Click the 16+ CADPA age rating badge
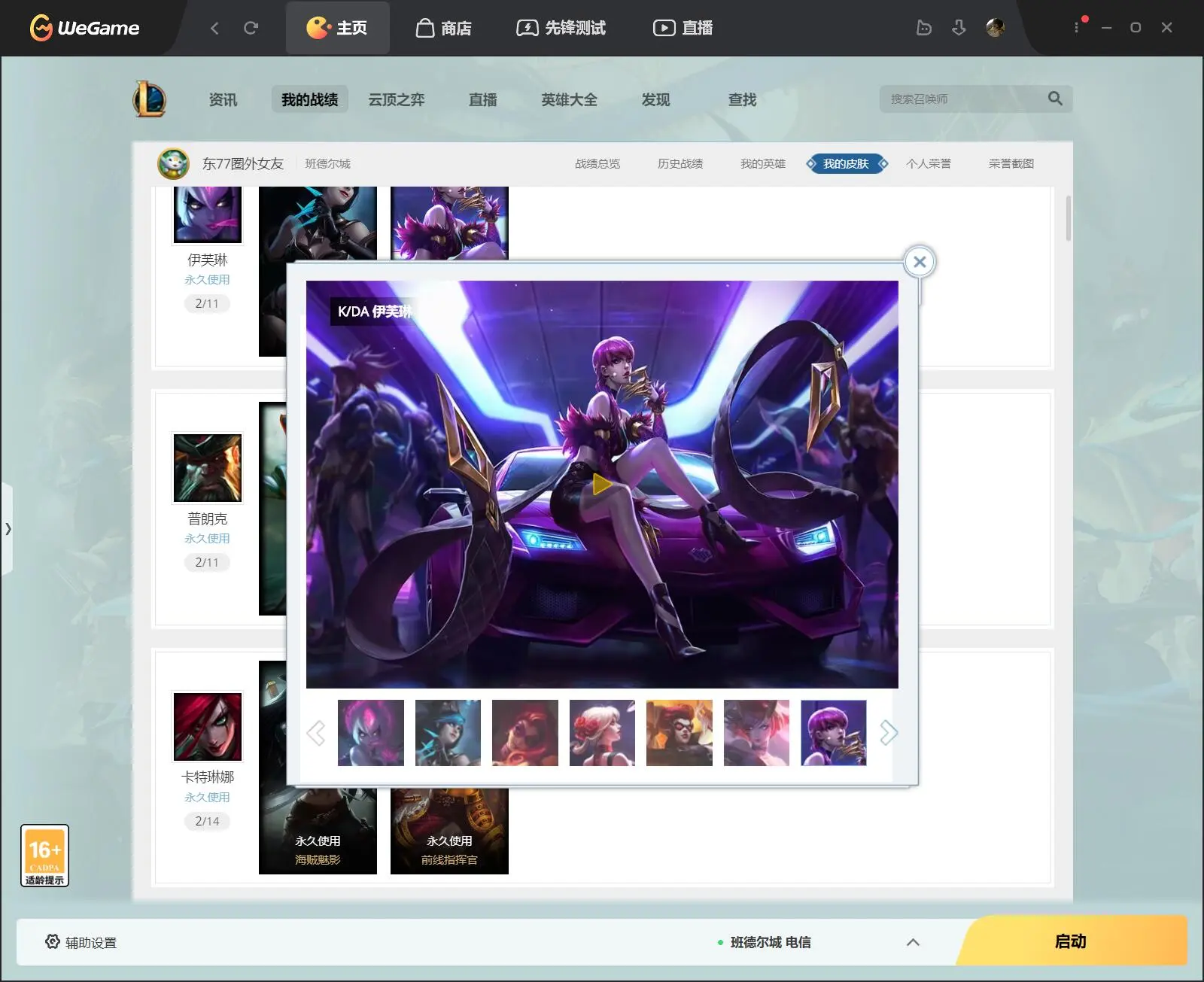Image resolution: width=1204 pixels, height=982 pixels. [45, 856]
